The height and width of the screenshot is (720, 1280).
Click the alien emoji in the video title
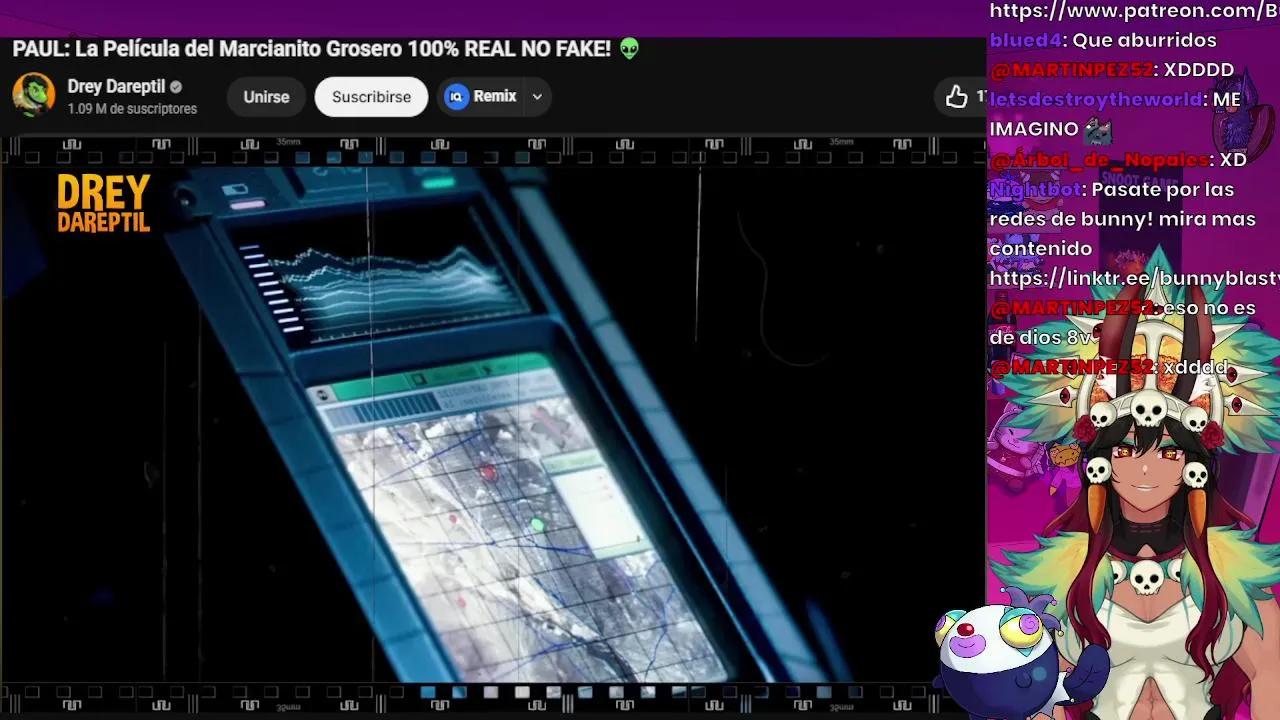tap(629, 49)
